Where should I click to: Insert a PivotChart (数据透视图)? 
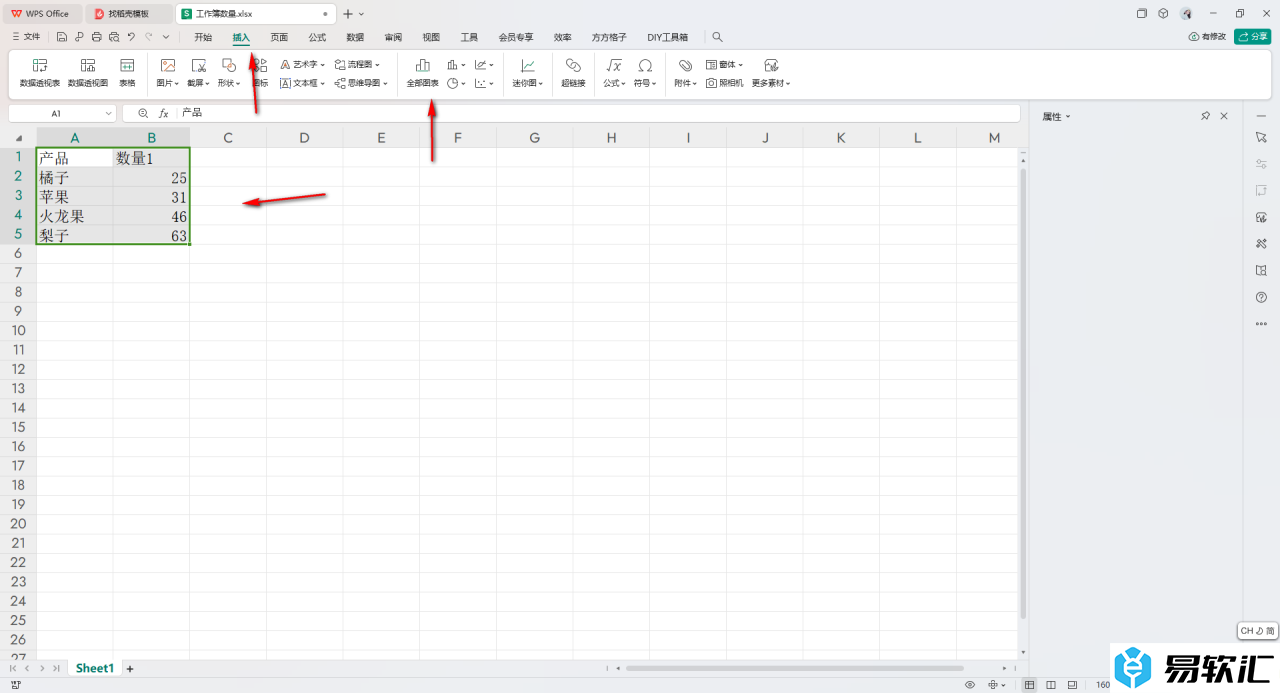(x=88, y=73)
